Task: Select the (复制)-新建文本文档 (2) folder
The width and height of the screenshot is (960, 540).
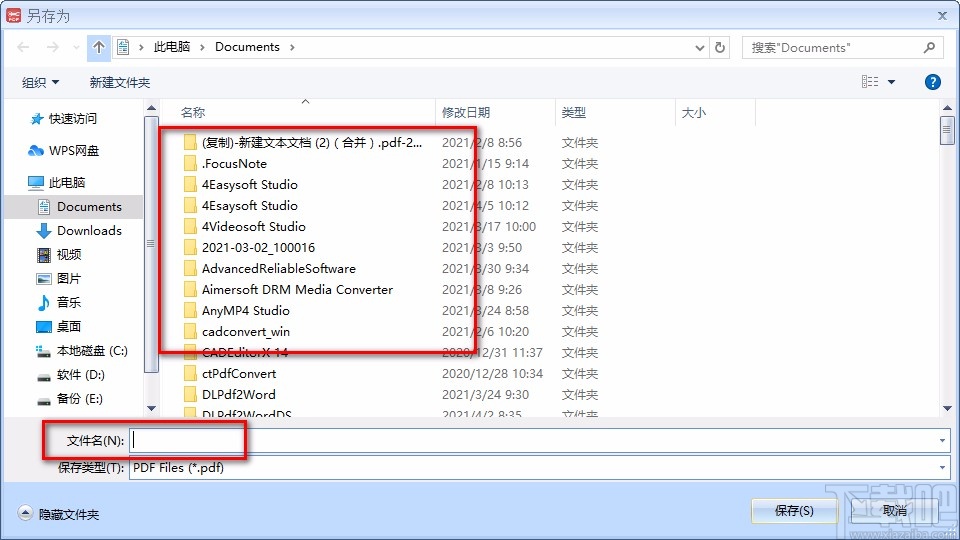Action: [312, 143]
